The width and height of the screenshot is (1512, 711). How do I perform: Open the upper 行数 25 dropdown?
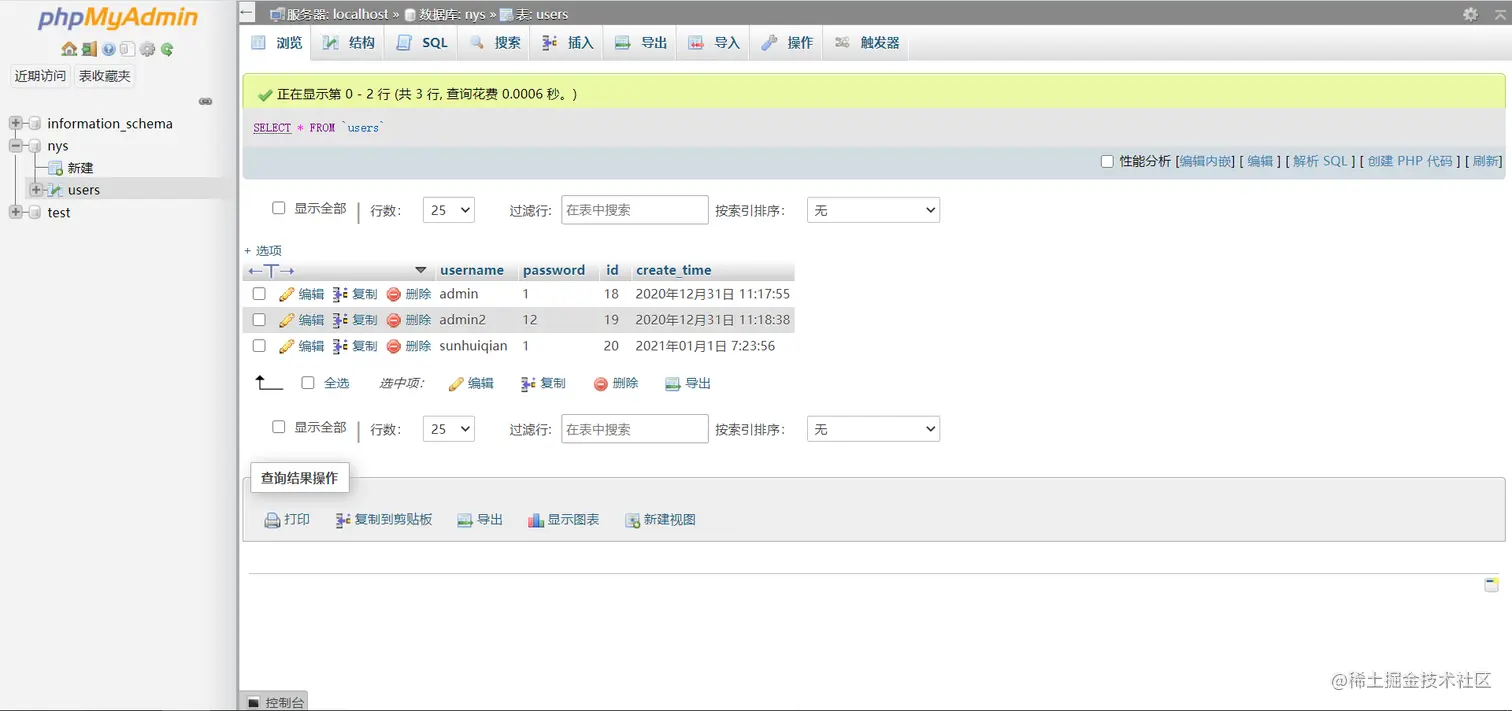pyautogui.click(x=449, y=210)
